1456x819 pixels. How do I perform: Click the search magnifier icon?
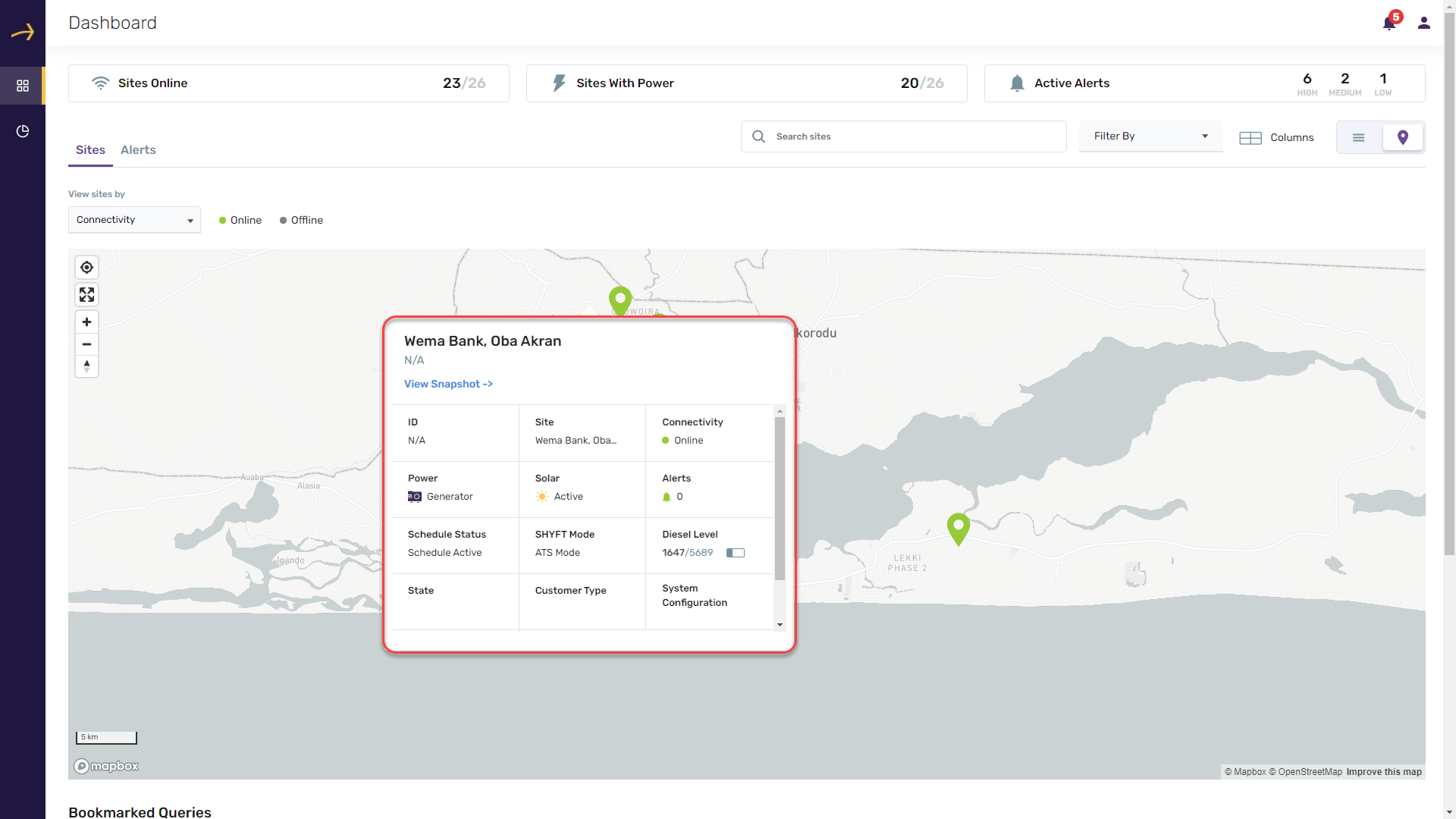click(758, 136)
